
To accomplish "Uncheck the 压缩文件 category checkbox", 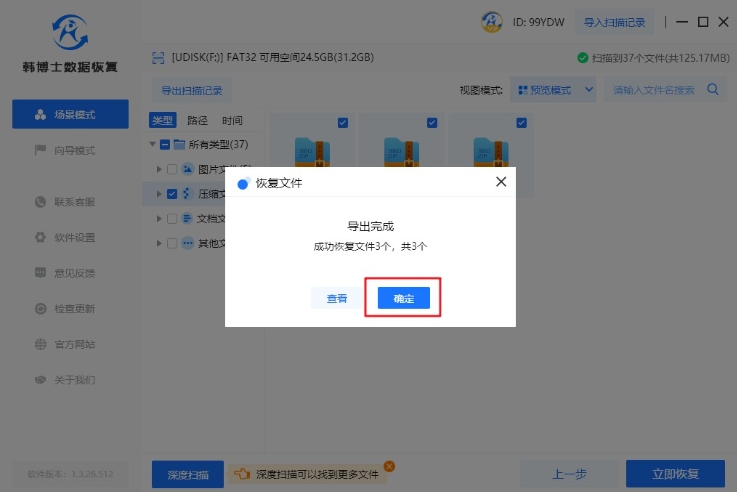I will tap(172, 194).
